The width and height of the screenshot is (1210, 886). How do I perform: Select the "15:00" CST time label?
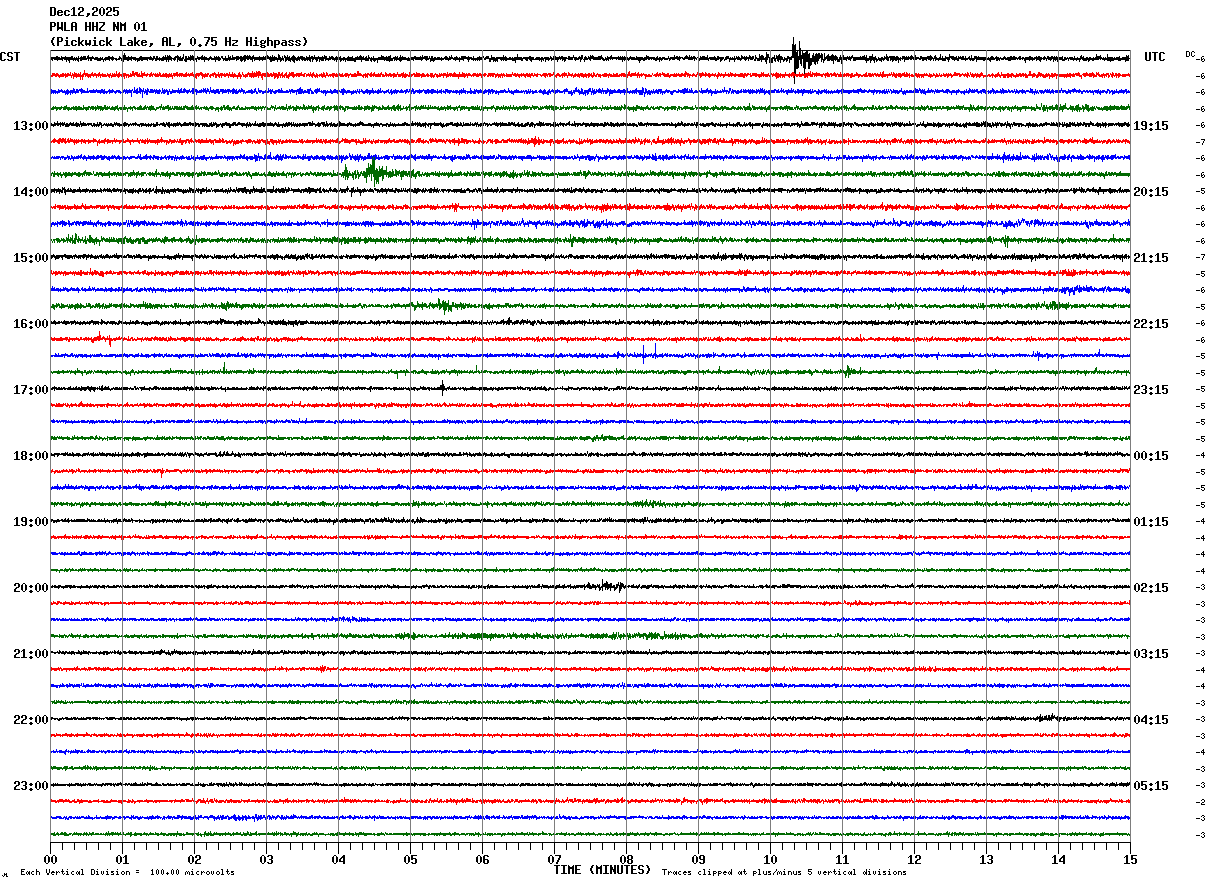(31, 258)
